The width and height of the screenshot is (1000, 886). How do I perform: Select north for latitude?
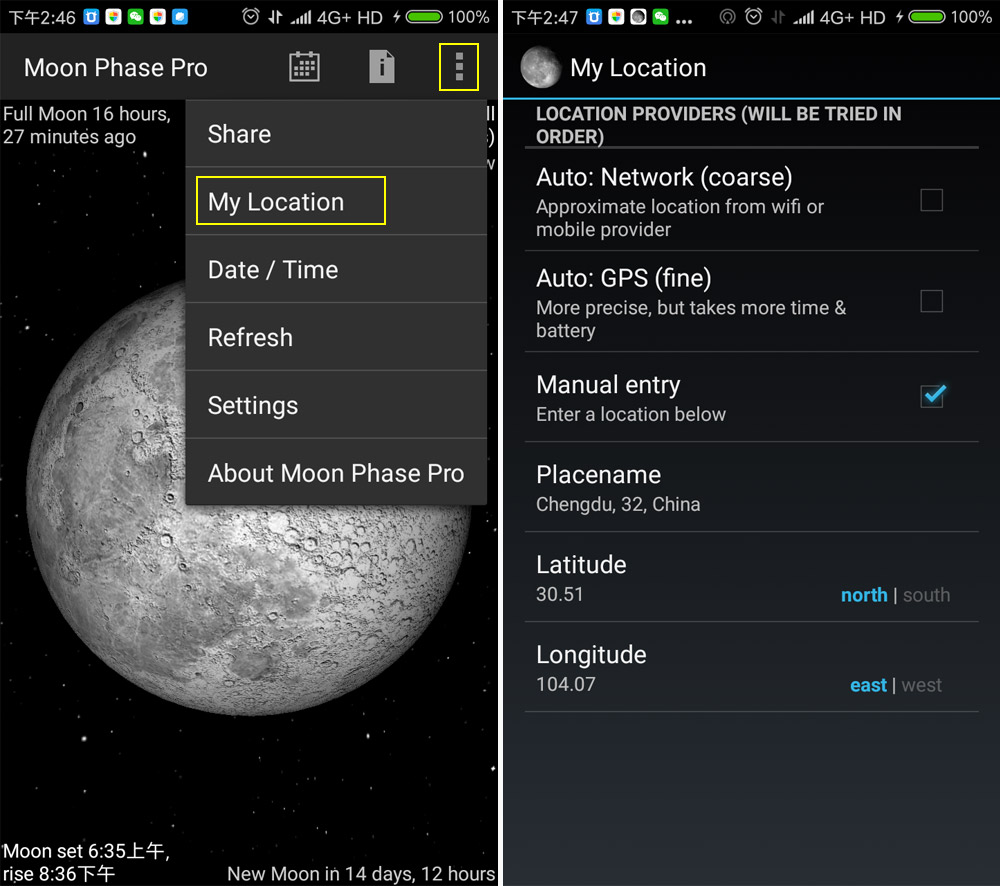(864, 595)
